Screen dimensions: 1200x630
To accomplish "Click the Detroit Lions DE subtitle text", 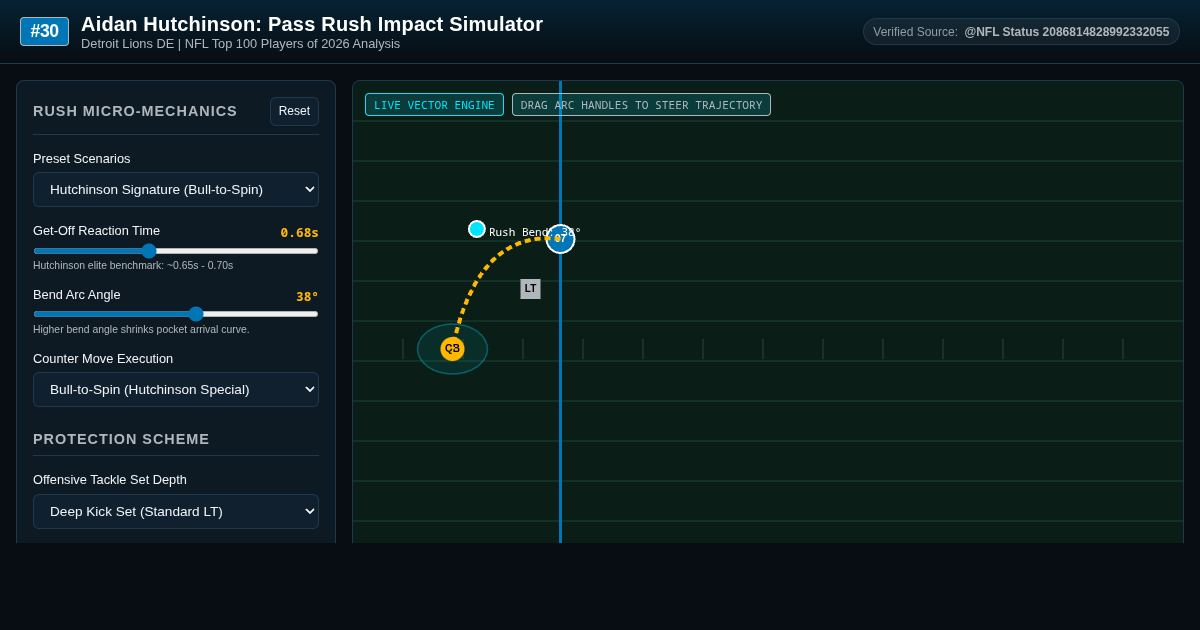I will tap(240, 44).
